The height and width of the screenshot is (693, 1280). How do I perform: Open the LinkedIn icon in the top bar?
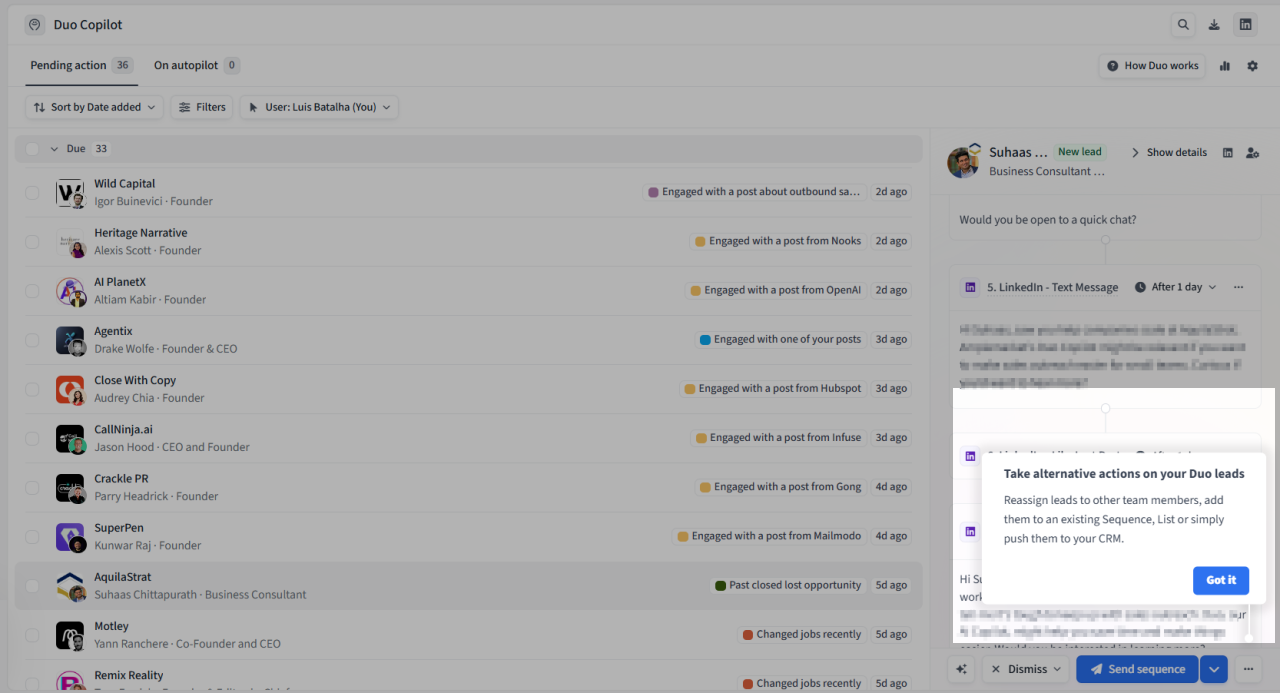[x=1246, y=24]
